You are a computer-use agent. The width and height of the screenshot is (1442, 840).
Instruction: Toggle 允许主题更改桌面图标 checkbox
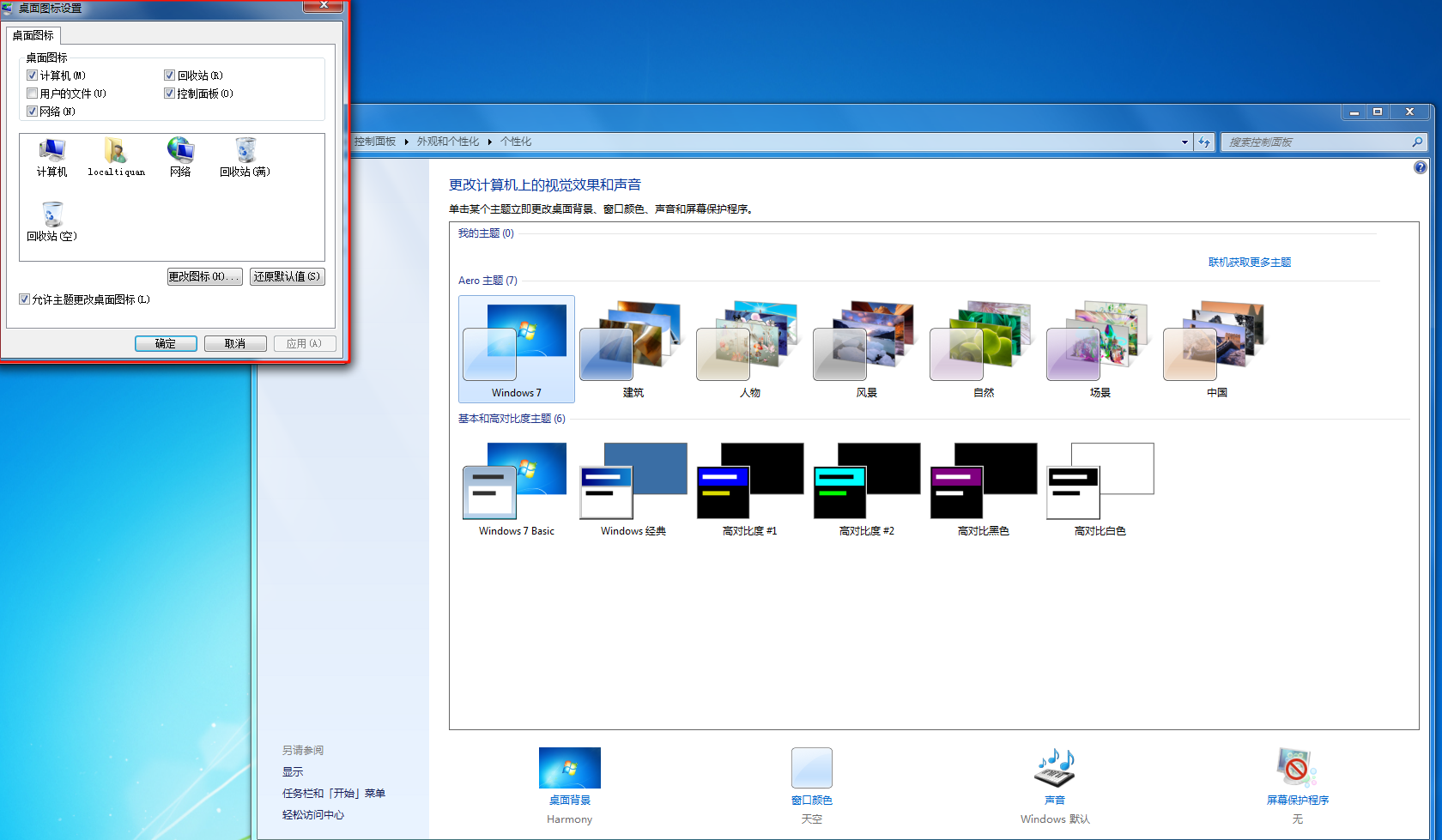pos(25,299)
